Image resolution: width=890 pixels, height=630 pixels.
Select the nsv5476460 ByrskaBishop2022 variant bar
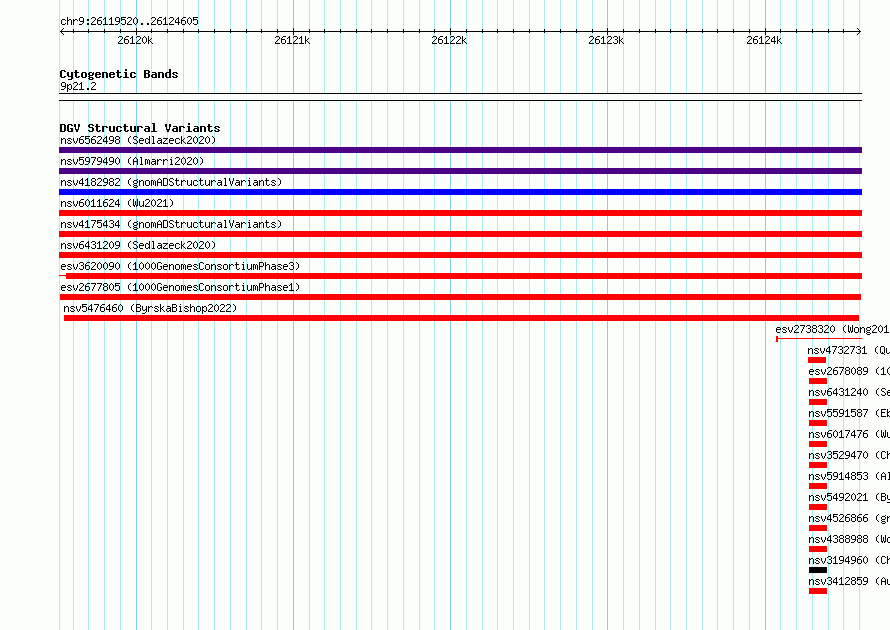(461, 318)
